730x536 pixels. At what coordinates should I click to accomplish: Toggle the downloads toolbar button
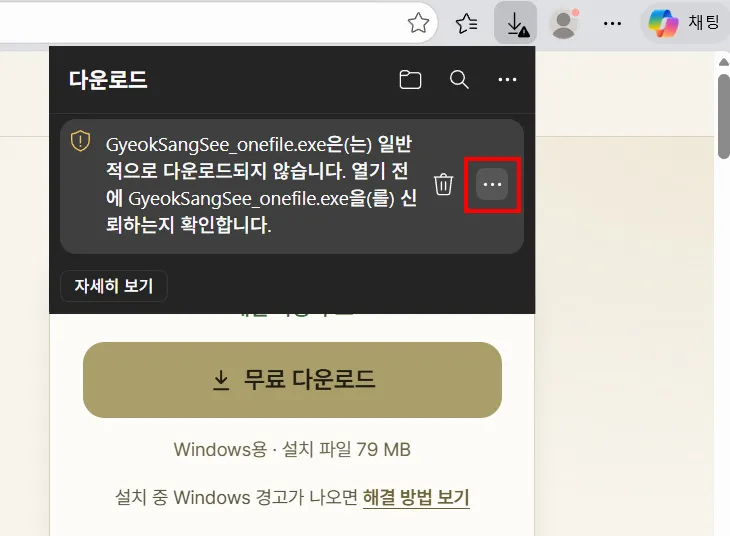pos(515,23)
